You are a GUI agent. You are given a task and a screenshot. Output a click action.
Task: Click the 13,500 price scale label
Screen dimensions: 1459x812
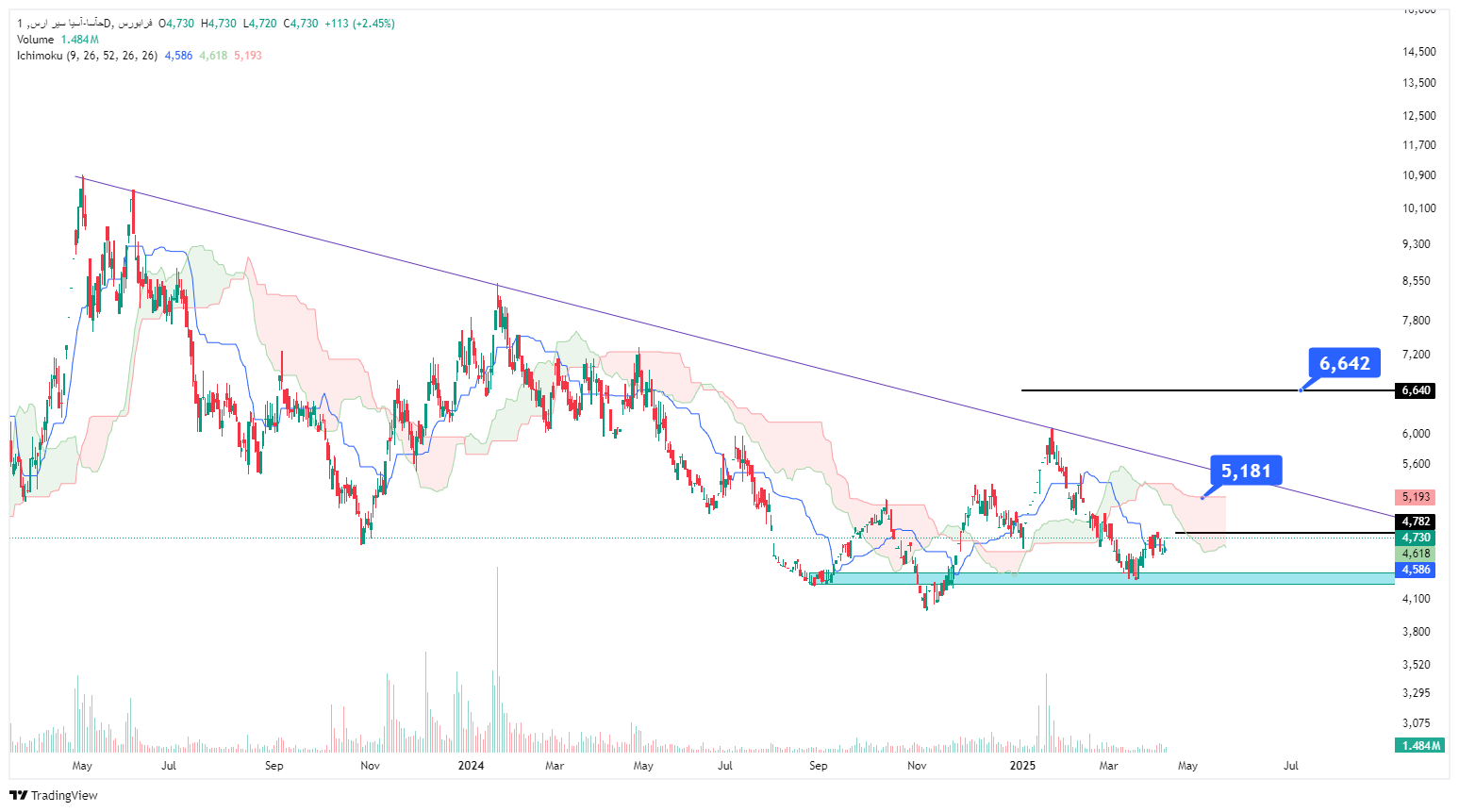[x=1419, y=83]
